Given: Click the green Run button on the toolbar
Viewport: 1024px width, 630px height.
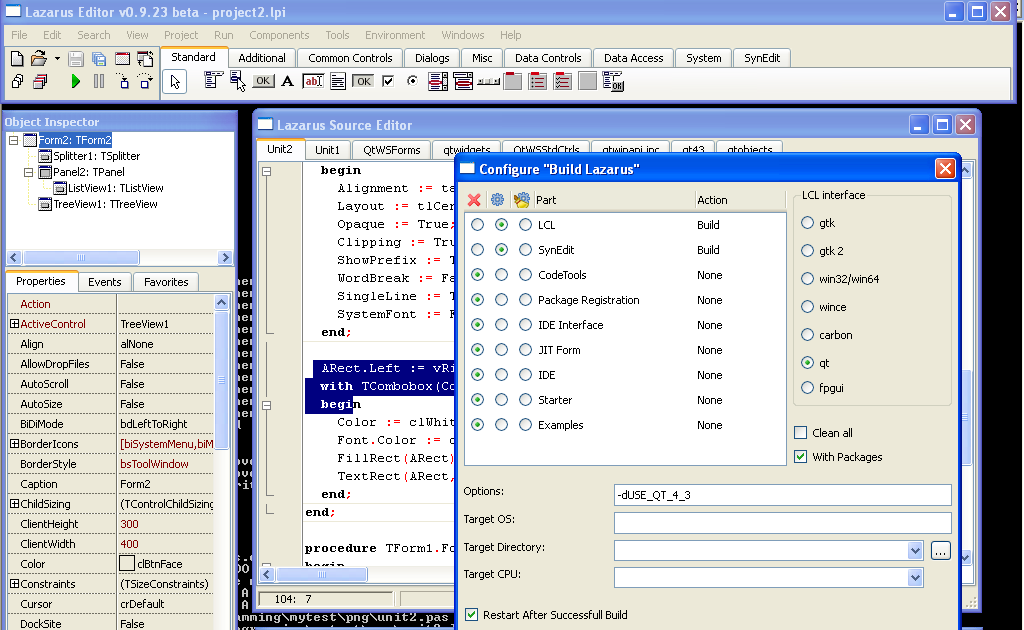Looking at the screenshot, I should [75, 81].
